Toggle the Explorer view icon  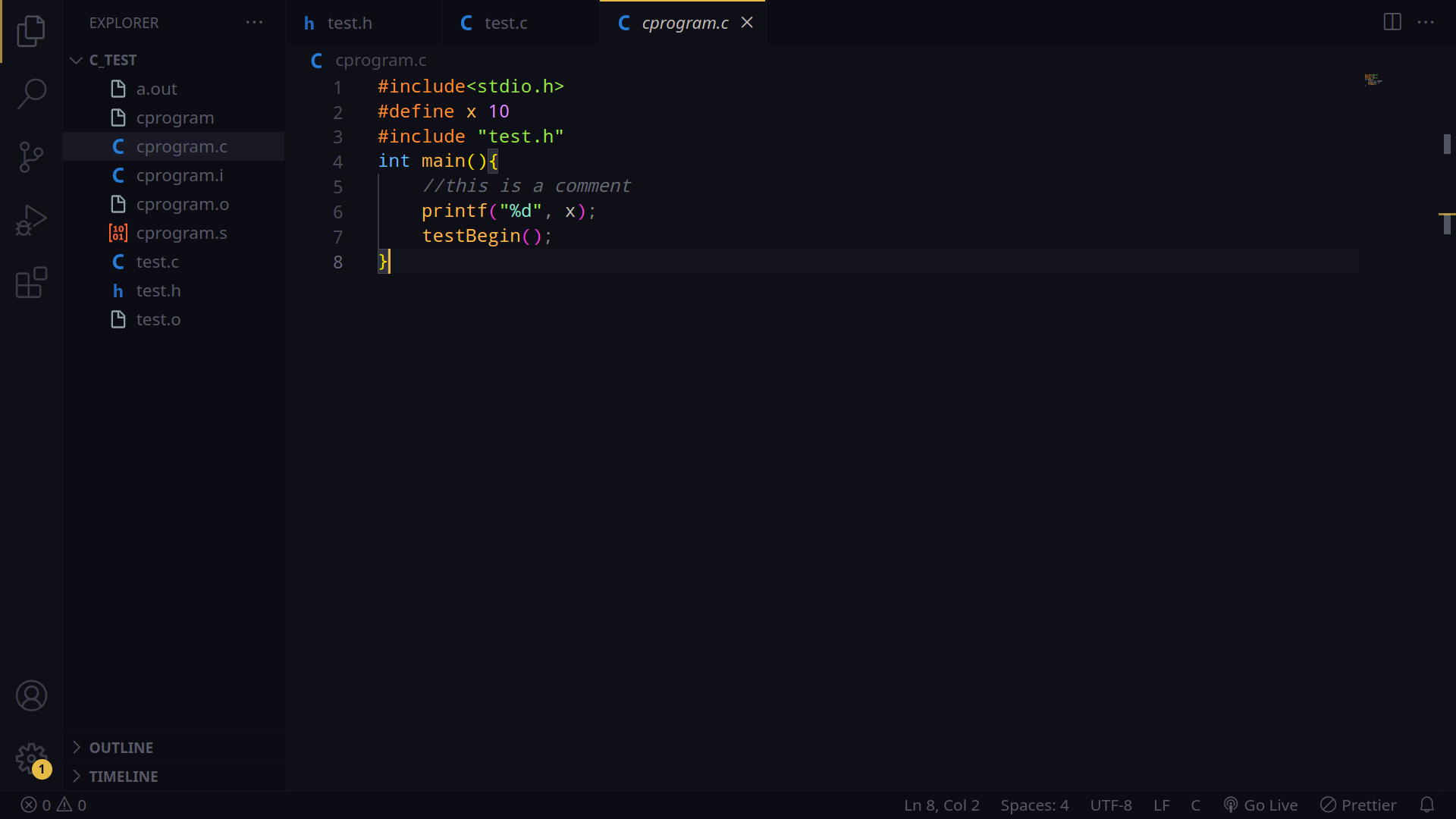click(x=31, y=31)
